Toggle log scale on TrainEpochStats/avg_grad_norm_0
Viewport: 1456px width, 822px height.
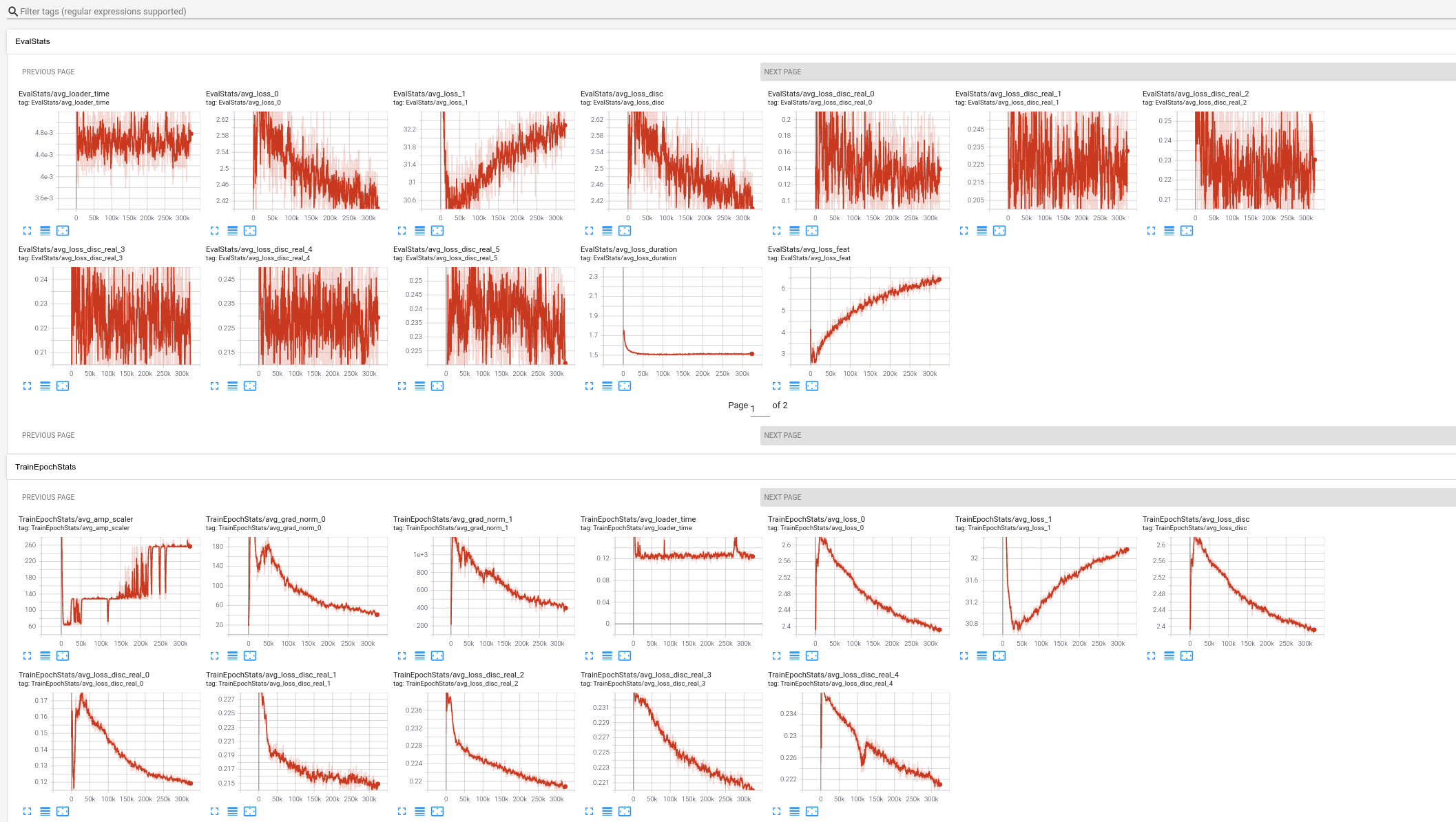pos(233,656)
